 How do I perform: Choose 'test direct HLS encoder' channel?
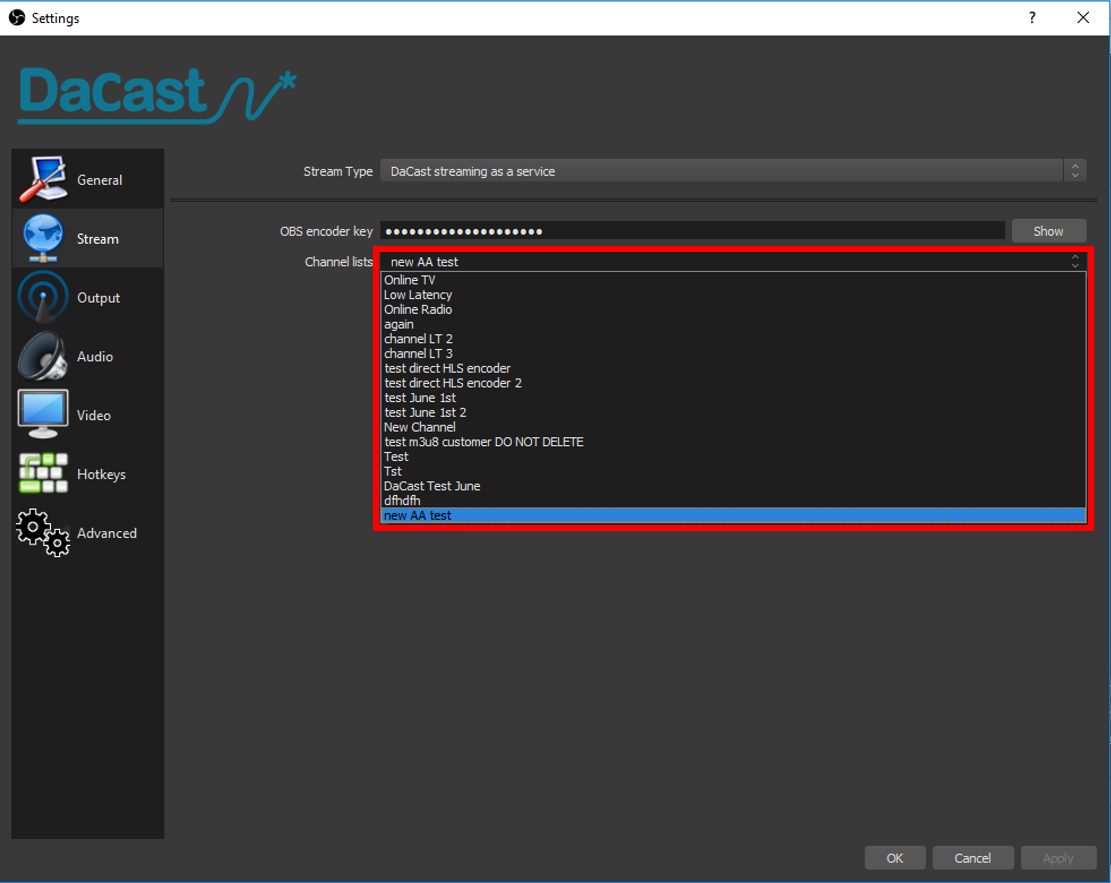tap(733, 369)
